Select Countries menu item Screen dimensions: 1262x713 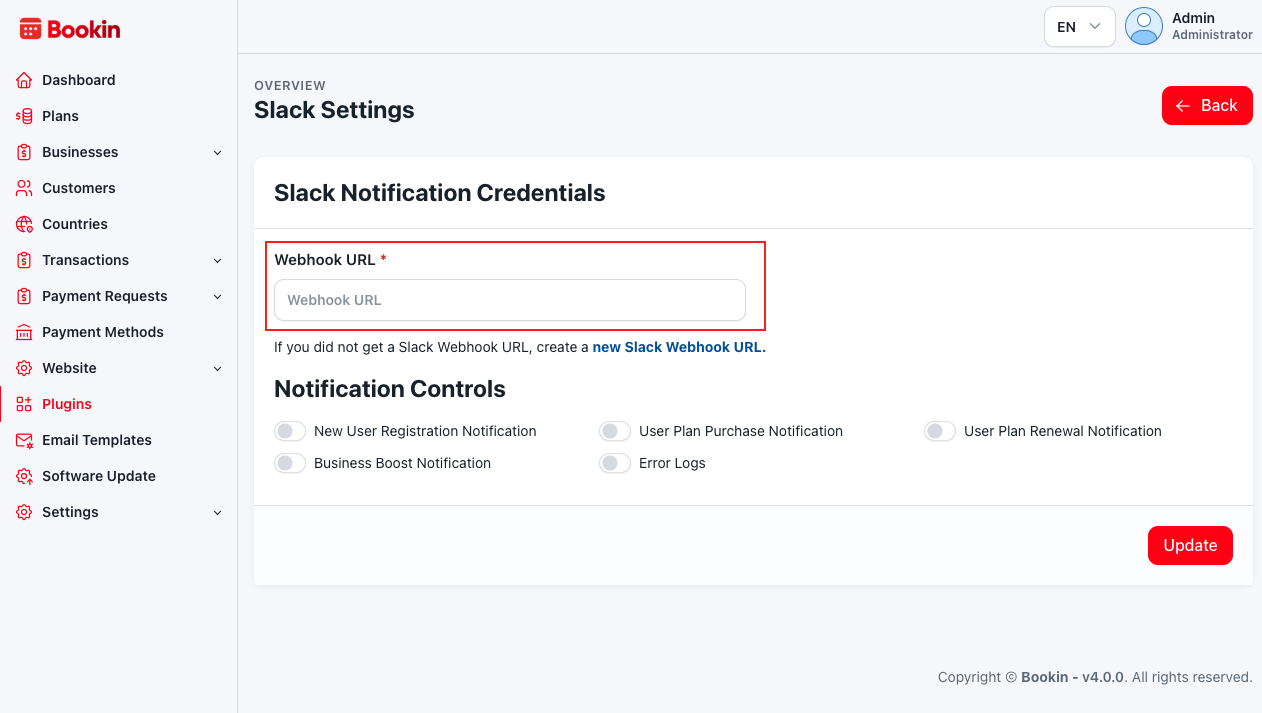(119, 224)
